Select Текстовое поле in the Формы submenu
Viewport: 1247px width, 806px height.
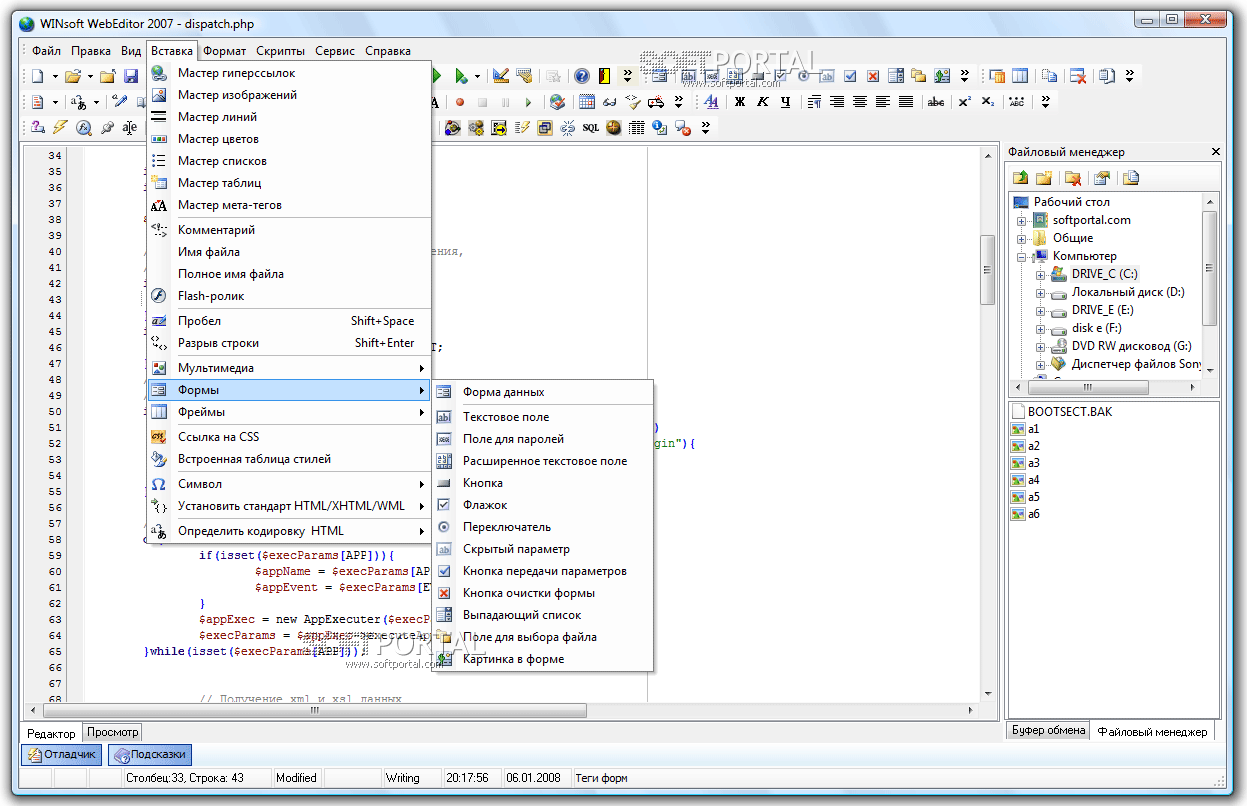543,417
